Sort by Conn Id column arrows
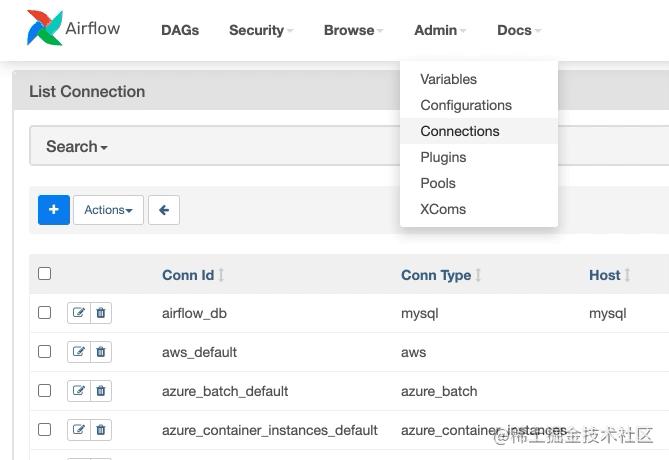The height and width of the screenshot is (460, 669). click(221, 275)
